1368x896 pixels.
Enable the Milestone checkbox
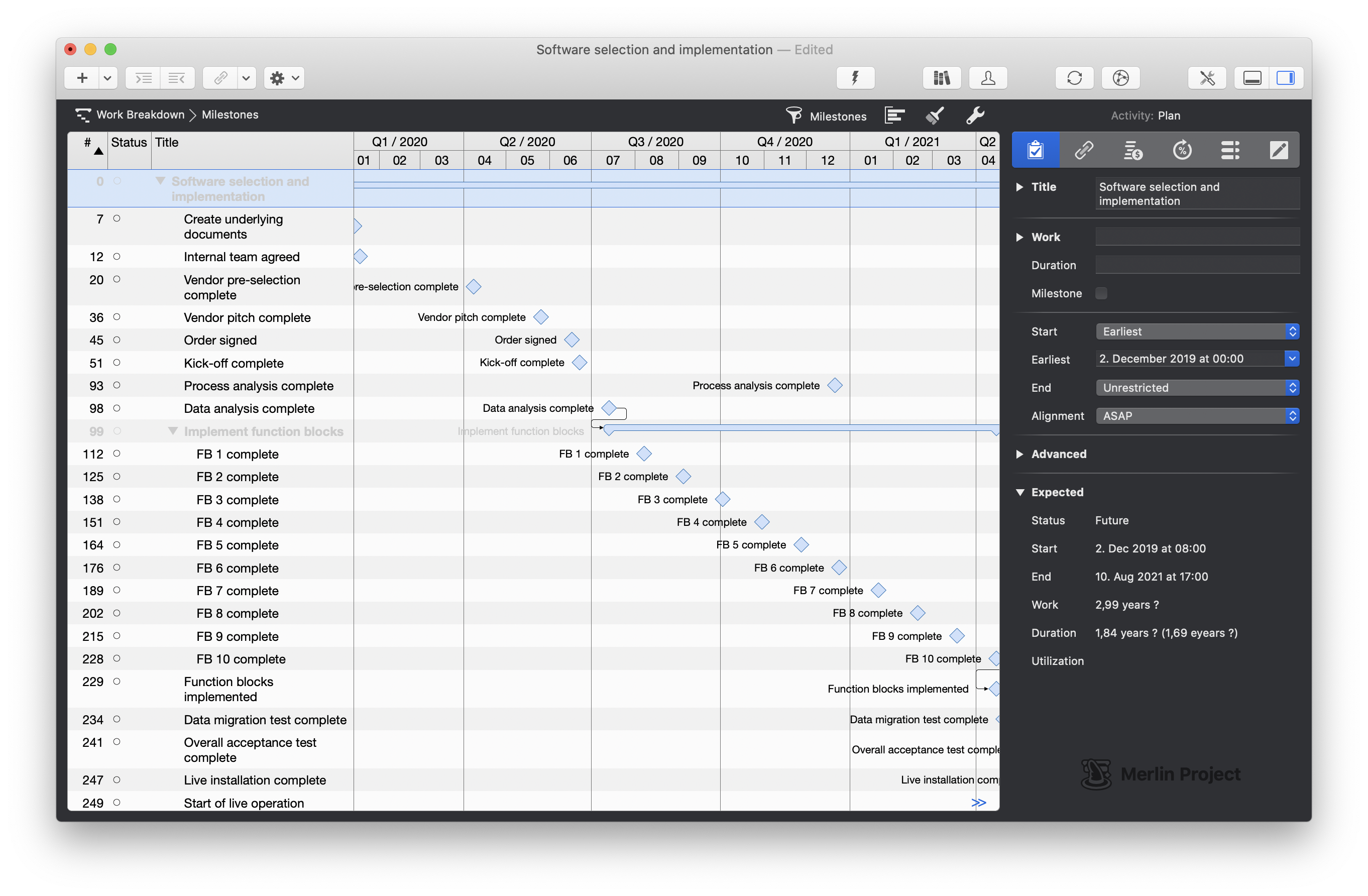tap(1101, 294)
